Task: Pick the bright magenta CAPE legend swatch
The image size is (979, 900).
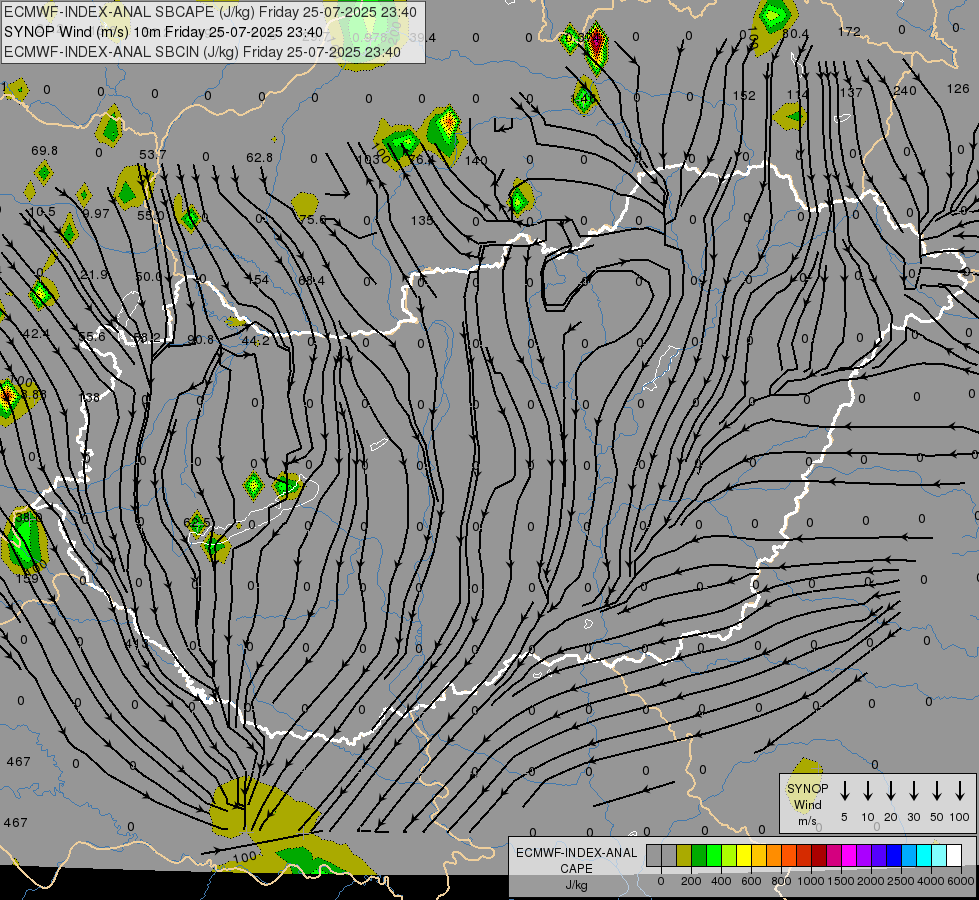Action: [849, 855]
